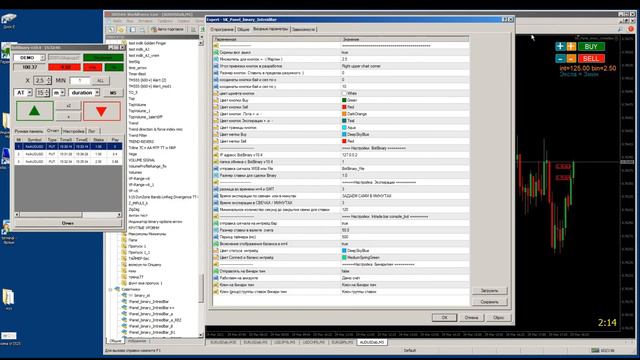640x360 pixels.
Task: Click the 'ЗАДАЕМ САМИ В МИНУТАХ' value
Action: coord(366,196)
